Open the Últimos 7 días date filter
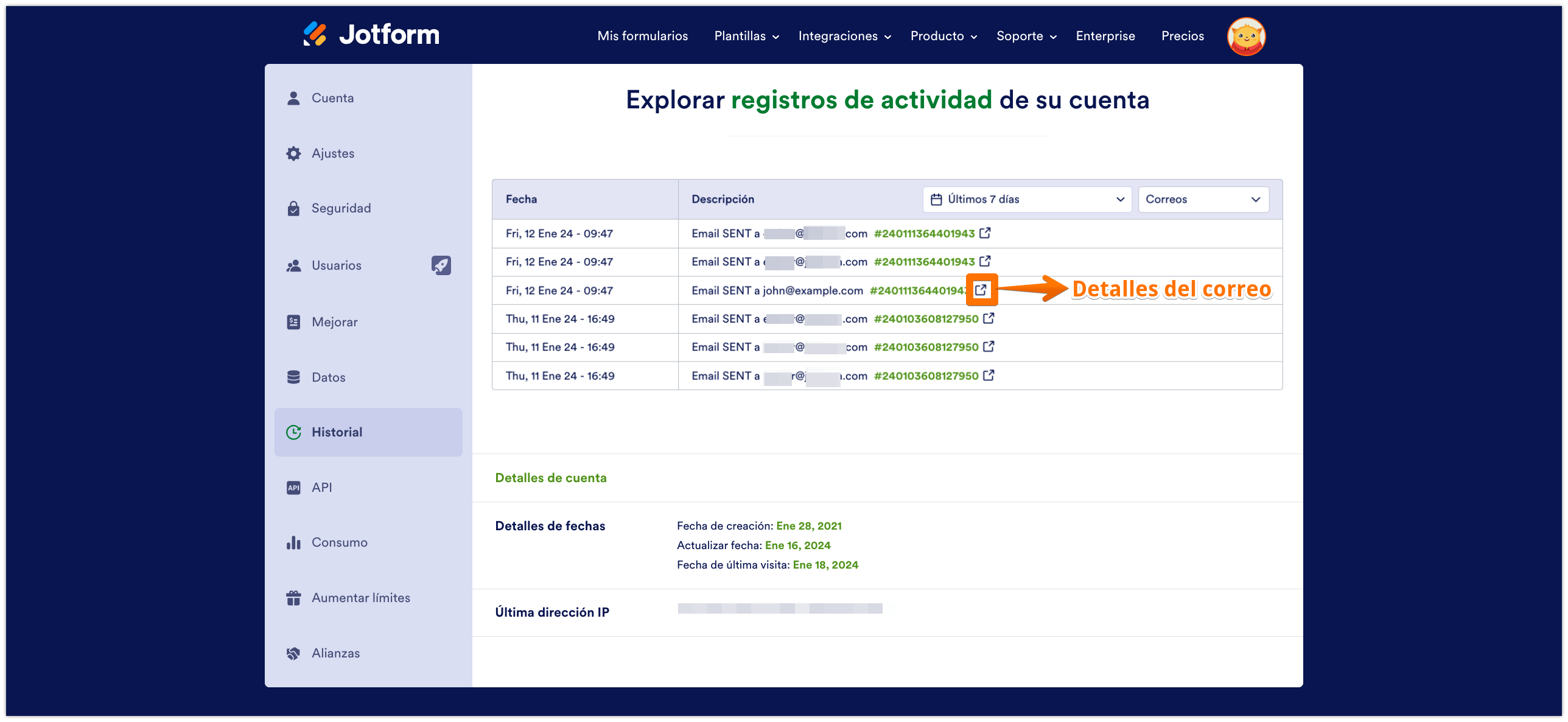The image size is (1568, 722). (x=1026, y=199)
